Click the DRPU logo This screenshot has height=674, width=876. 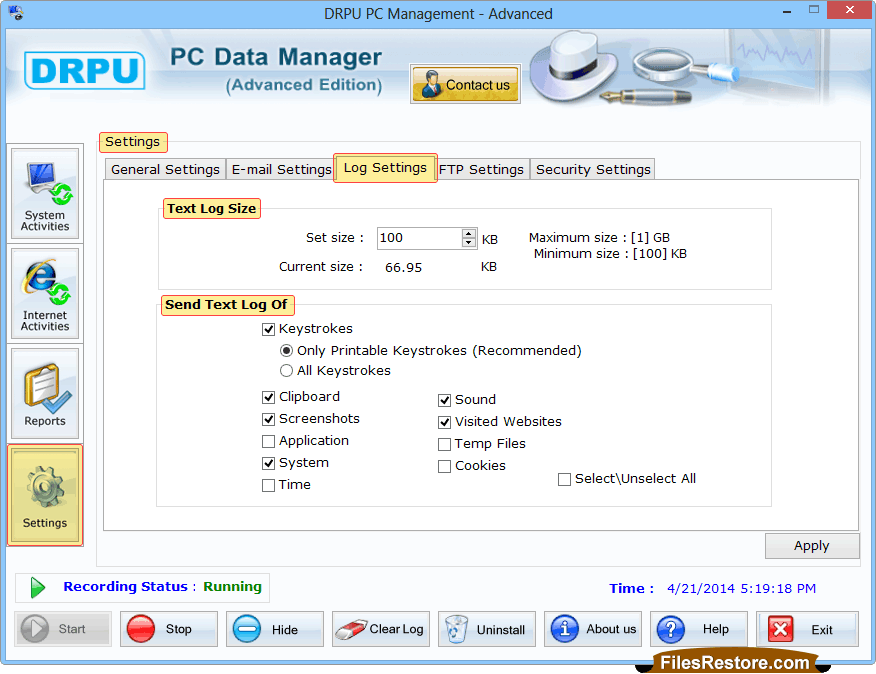click(85, 70)
